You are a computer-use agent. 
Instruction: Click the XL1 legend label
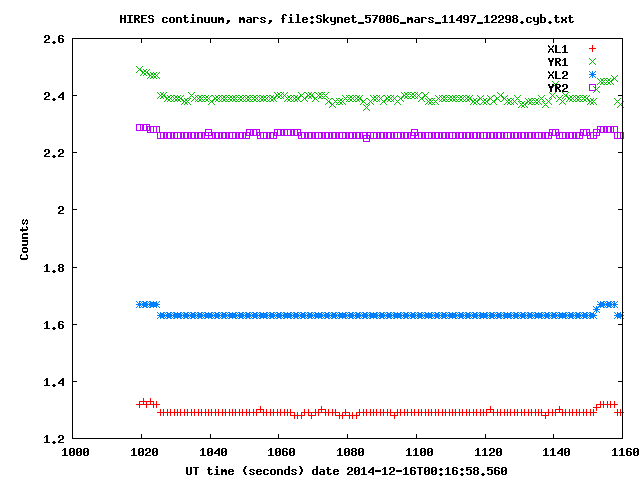coord(558,49)
